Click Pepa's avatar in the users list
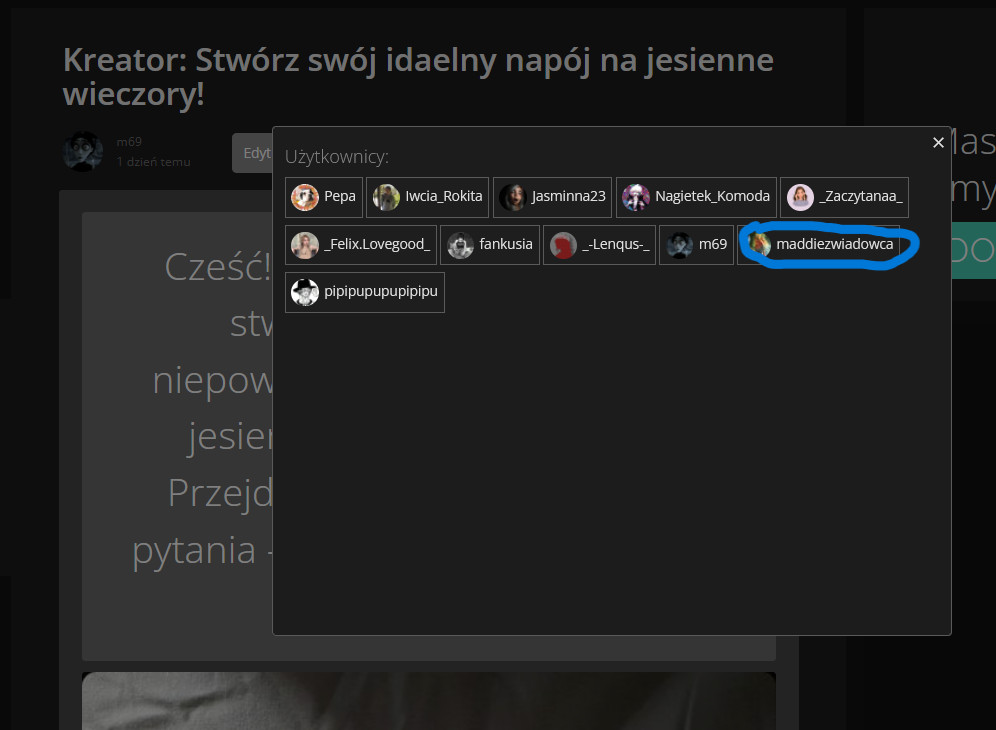 (x=305, y=197)
